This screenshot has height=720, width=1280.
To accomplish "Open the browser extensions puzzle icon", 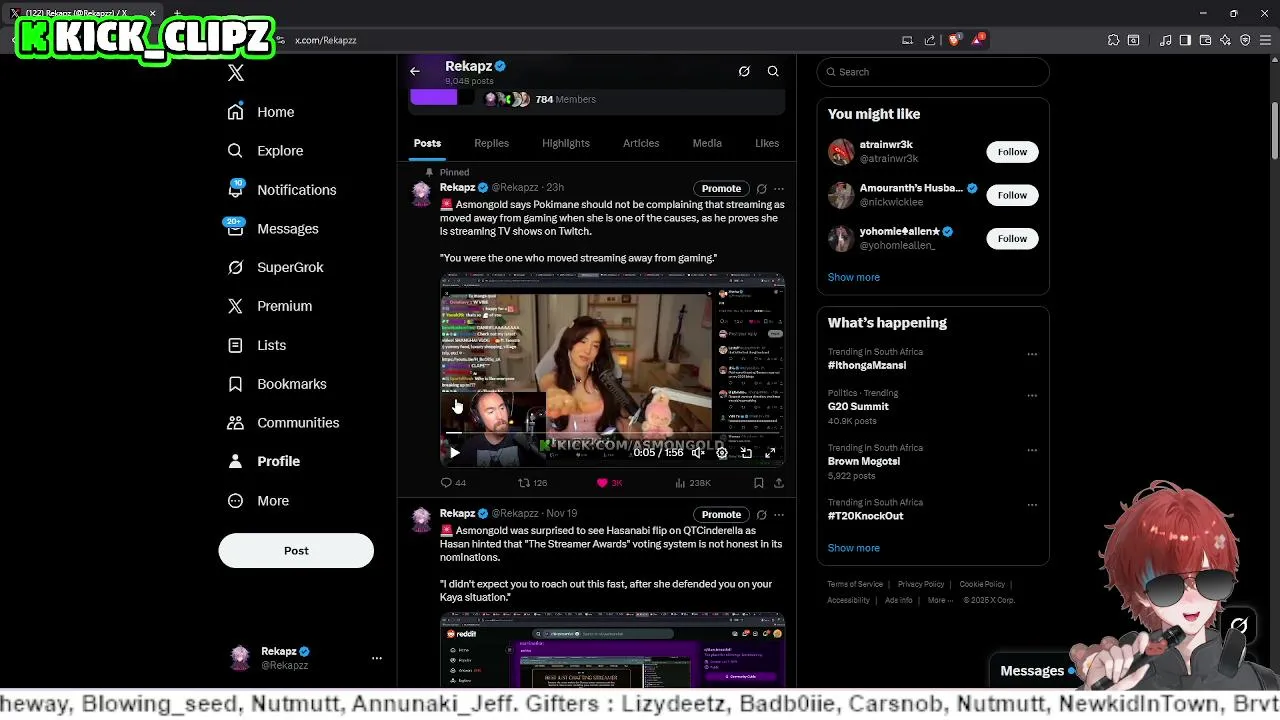I will (1113, 40).
